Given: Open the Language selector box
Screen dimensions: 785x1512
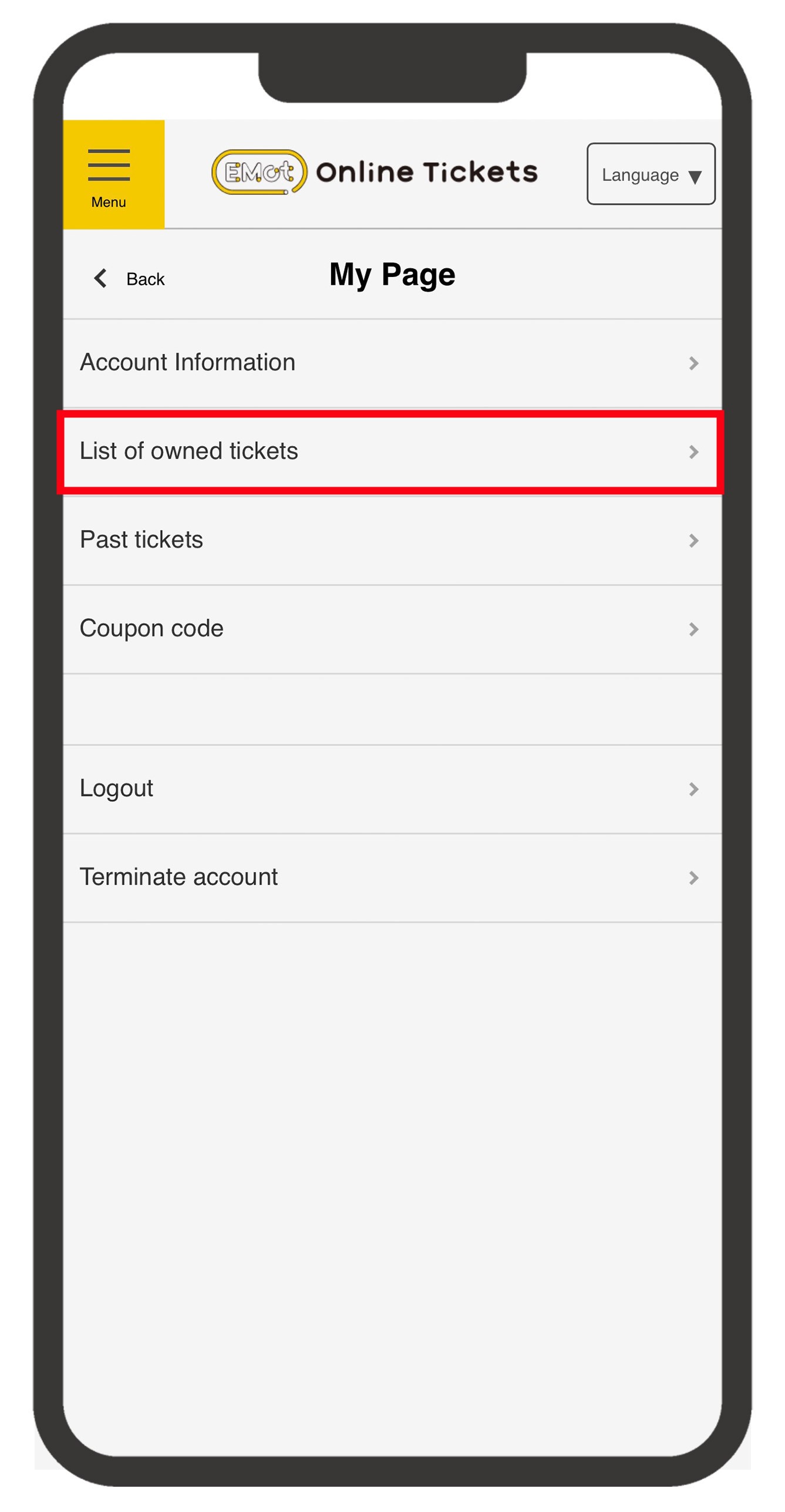Looking at the screenshot, I should tap(651, 174).
